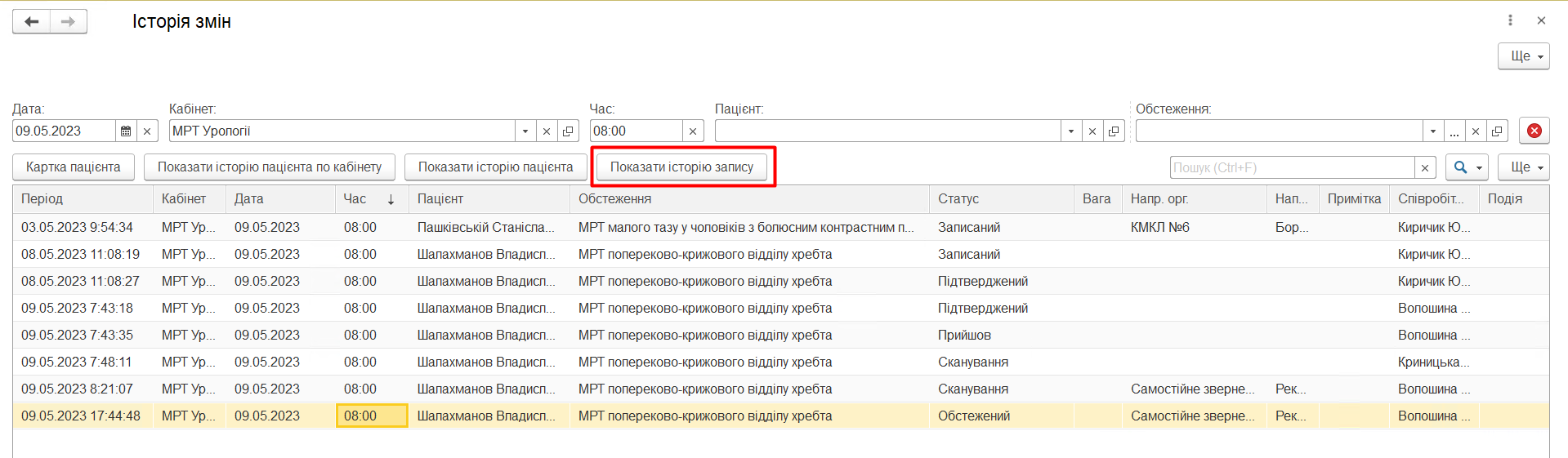Screen dimensions: 1568x458
Task: Open the magnifier search options dropdown
Action: click(x=1467, y=167)
